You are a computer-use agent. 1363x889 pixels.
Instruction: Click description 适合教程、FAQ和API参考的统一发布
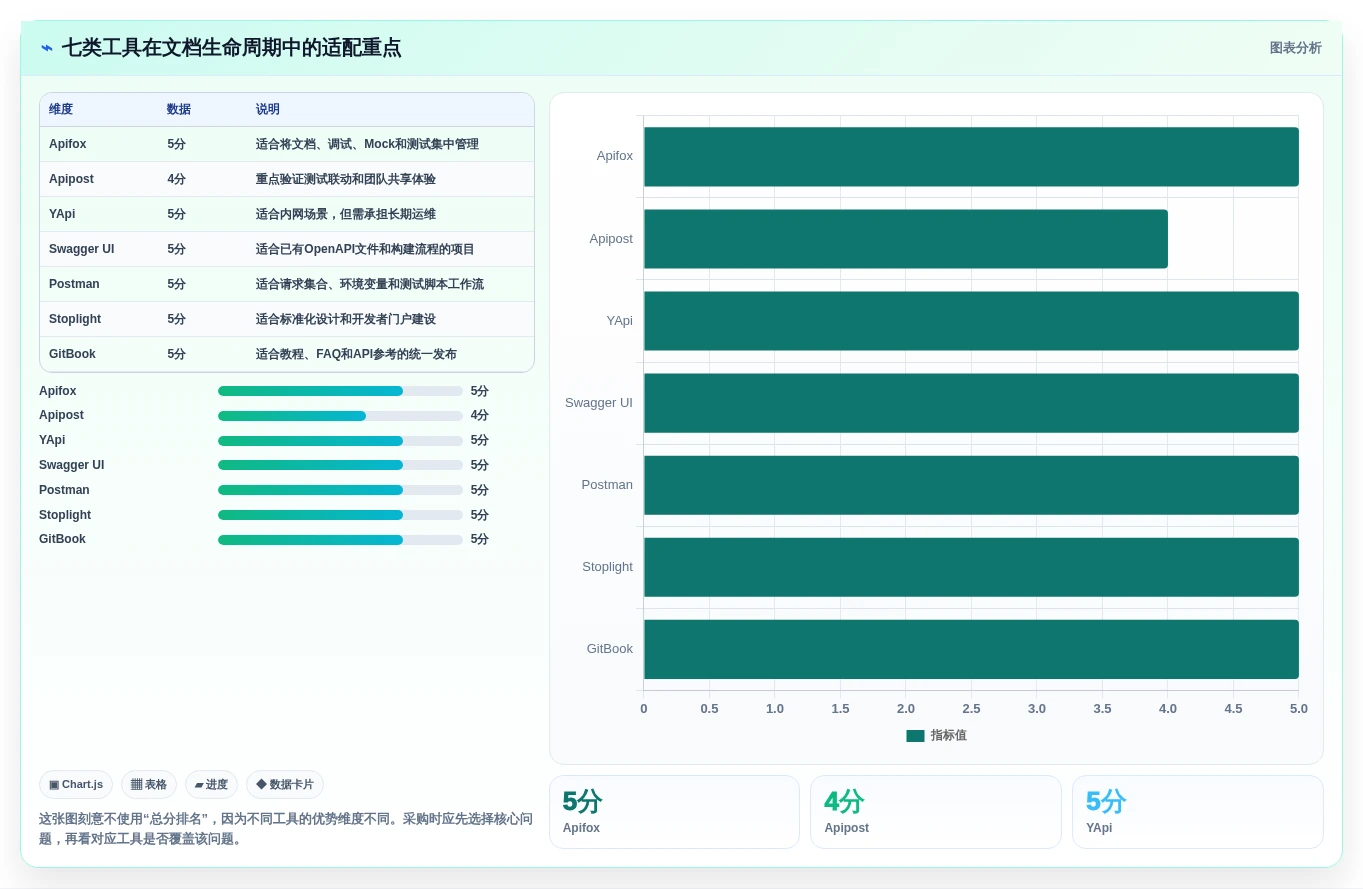tap(356, 354)
